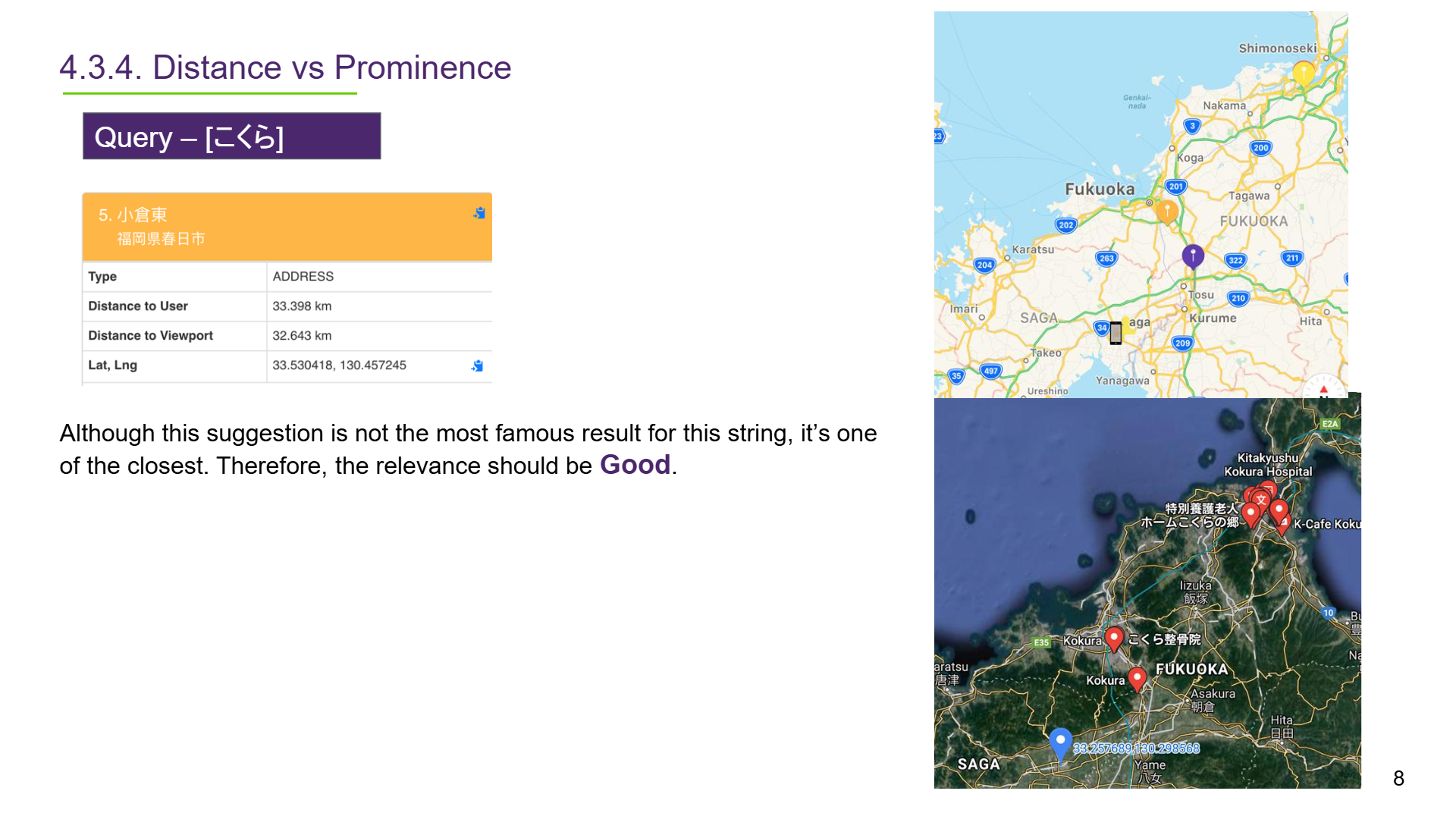Select the orange pin near Fukuoka
The image size is (1456, 819).
[x=1167, y=212]
